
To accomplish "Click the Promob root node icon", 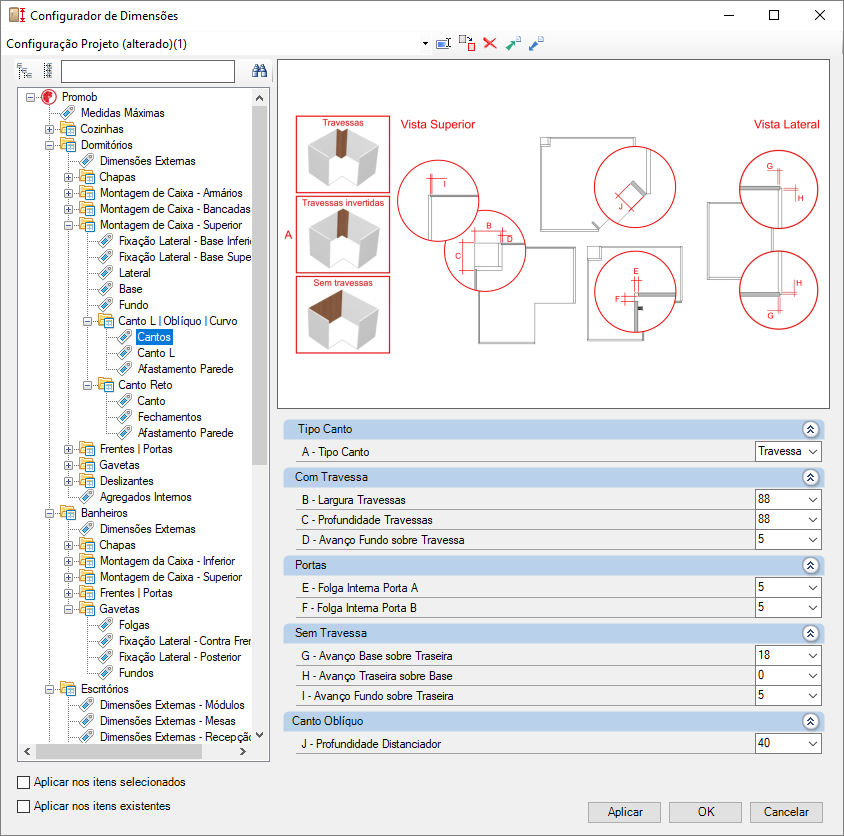I will point(49,97).
